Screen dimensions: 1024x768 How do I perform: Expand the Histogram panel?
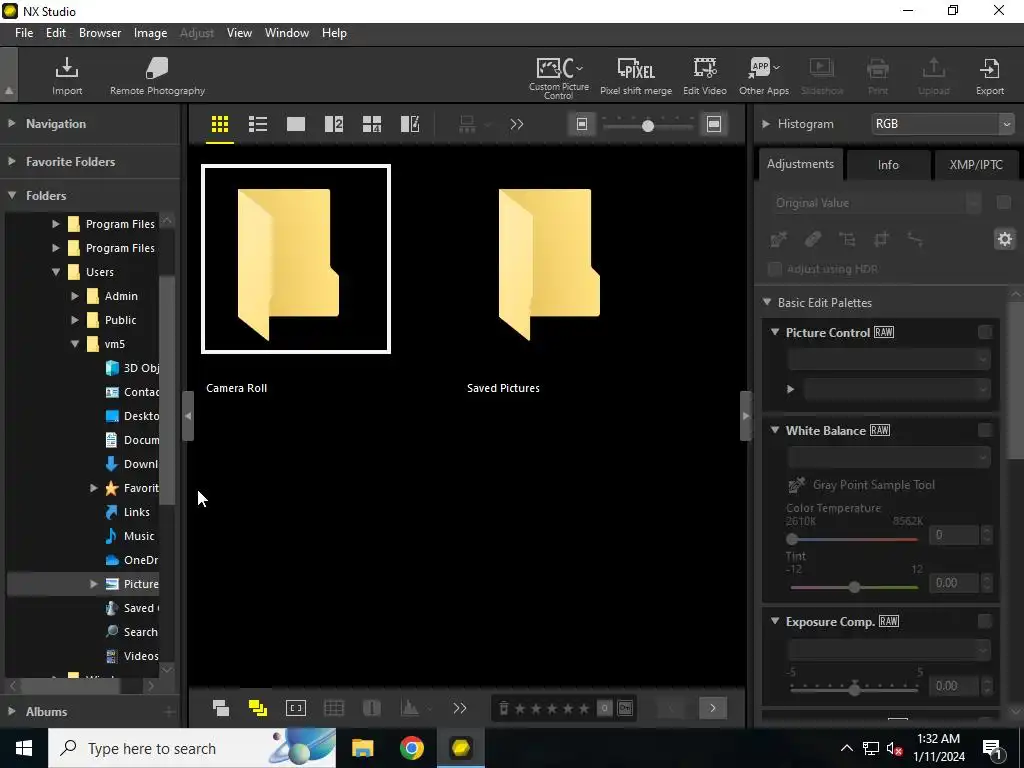(765, 123)
